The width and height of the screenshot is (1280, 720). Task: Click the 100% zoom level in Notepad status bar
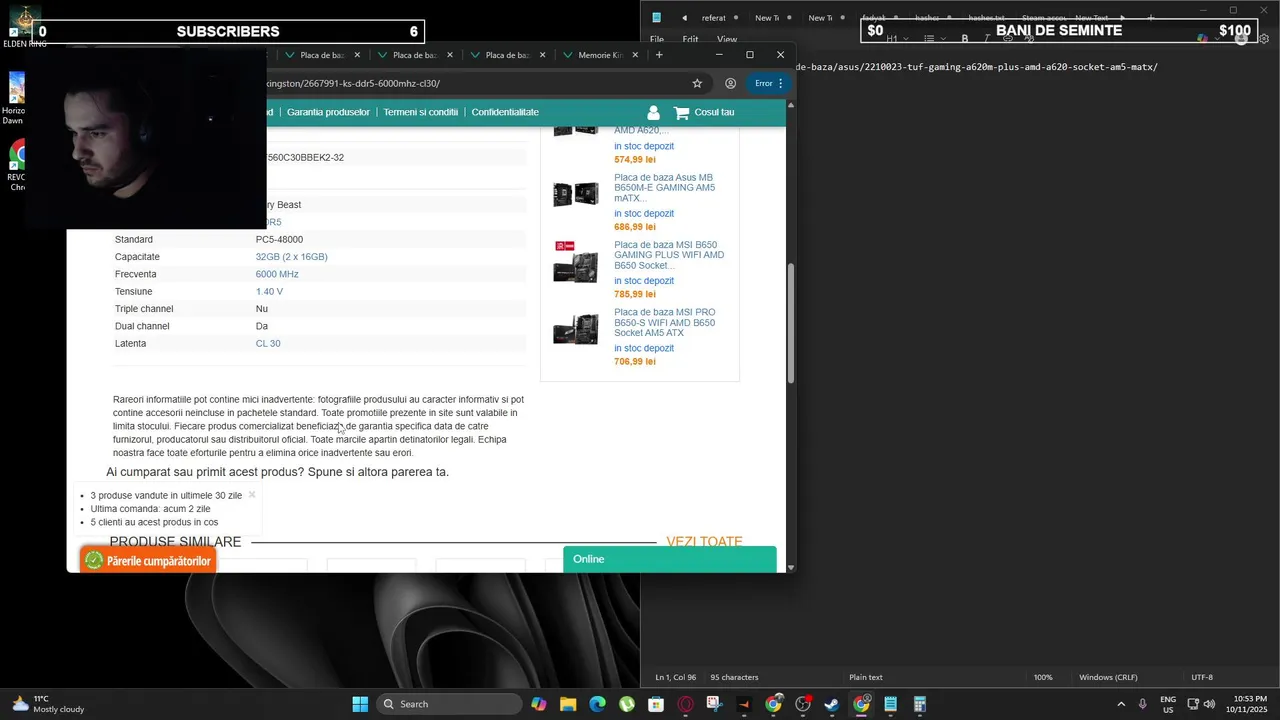tap(1043, 677)
